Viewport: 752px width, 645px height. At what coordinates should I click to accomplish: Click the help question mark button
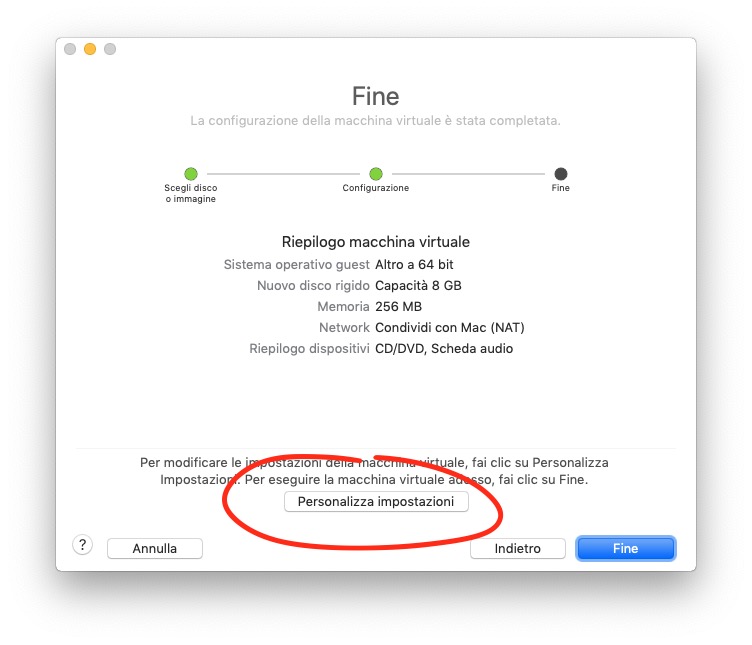coord(83,545)
